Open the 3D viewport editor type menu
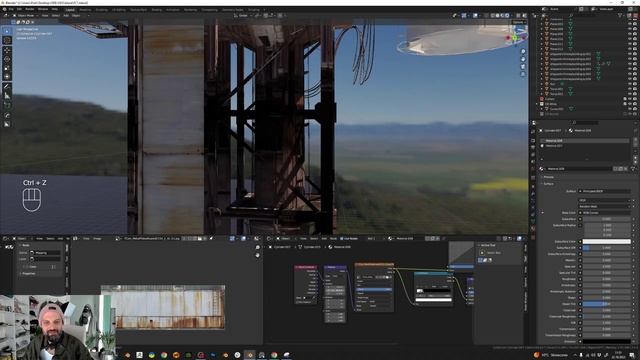 6,16
